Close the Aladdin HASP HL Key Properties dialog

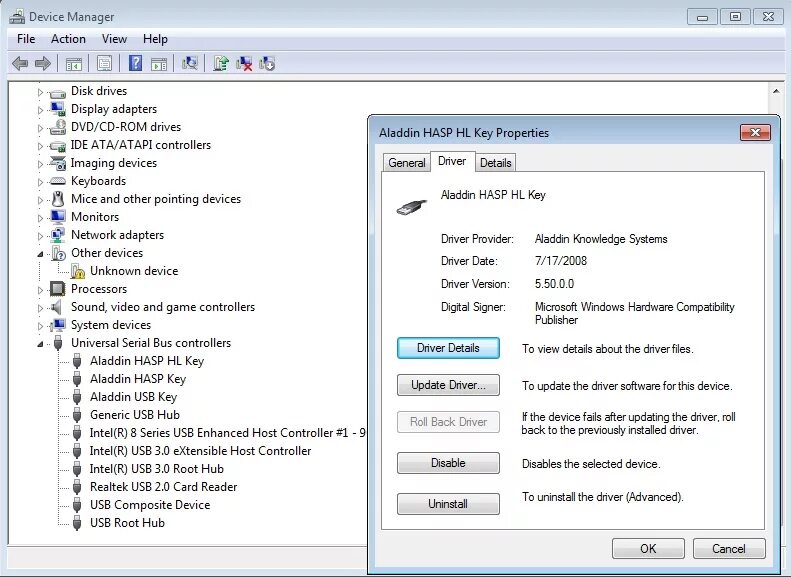coord(755,133)
